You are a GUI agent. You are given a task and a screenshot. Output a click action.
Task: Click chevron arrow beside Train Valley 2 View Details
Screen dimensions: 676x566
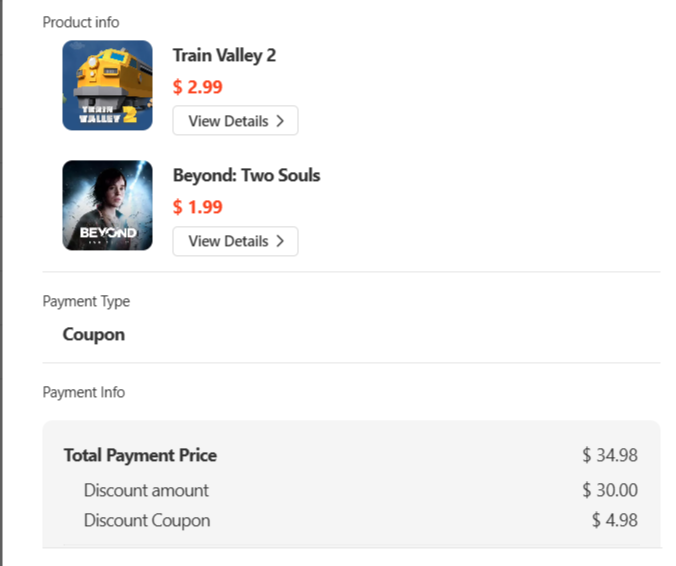[x=281, y=121]
